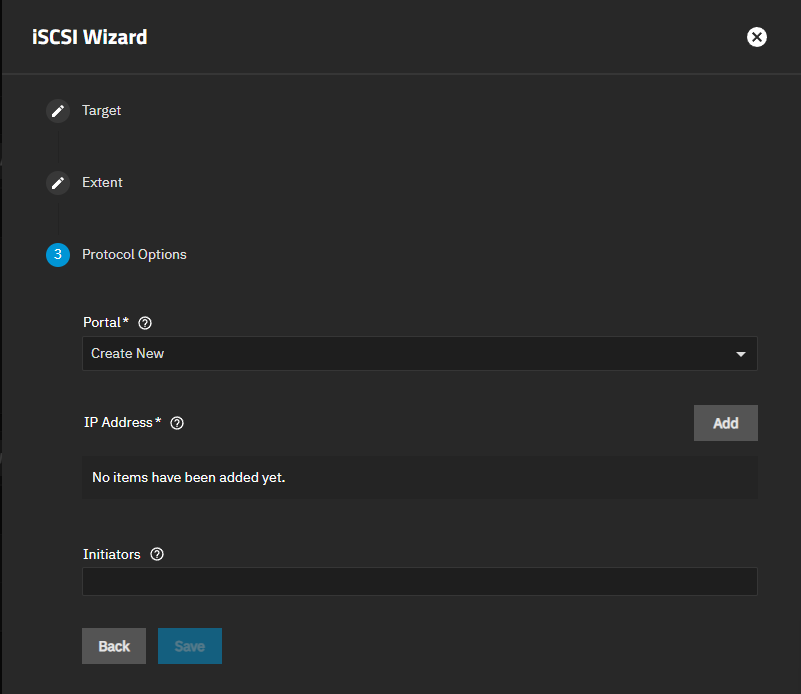Click the edit pencil icon beside Extent
The width and height of the screenshot is (801, 694).
coord(57,183)
